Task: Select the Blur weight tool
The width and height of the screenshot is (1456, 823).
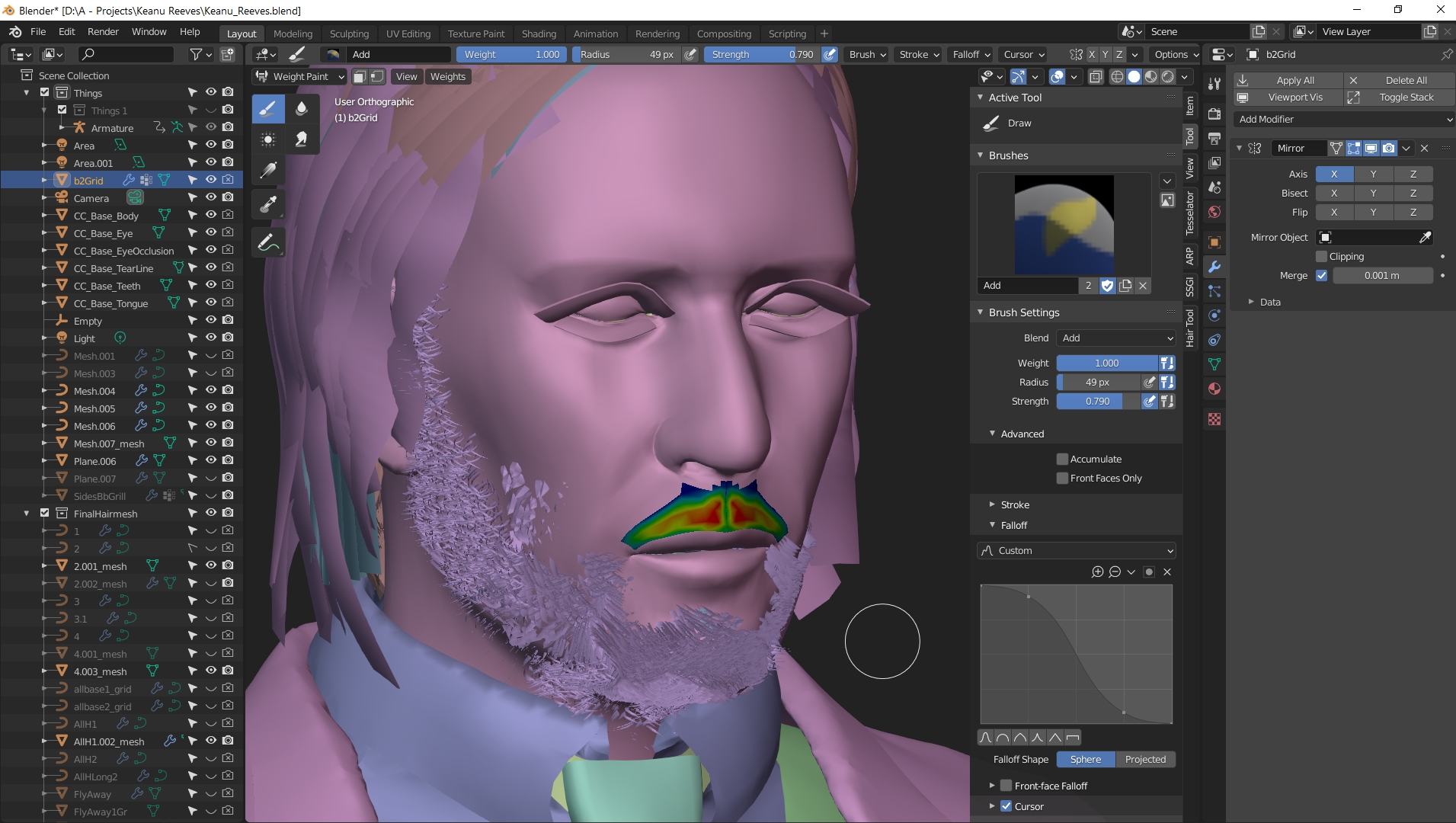Action: pos(302,109)
